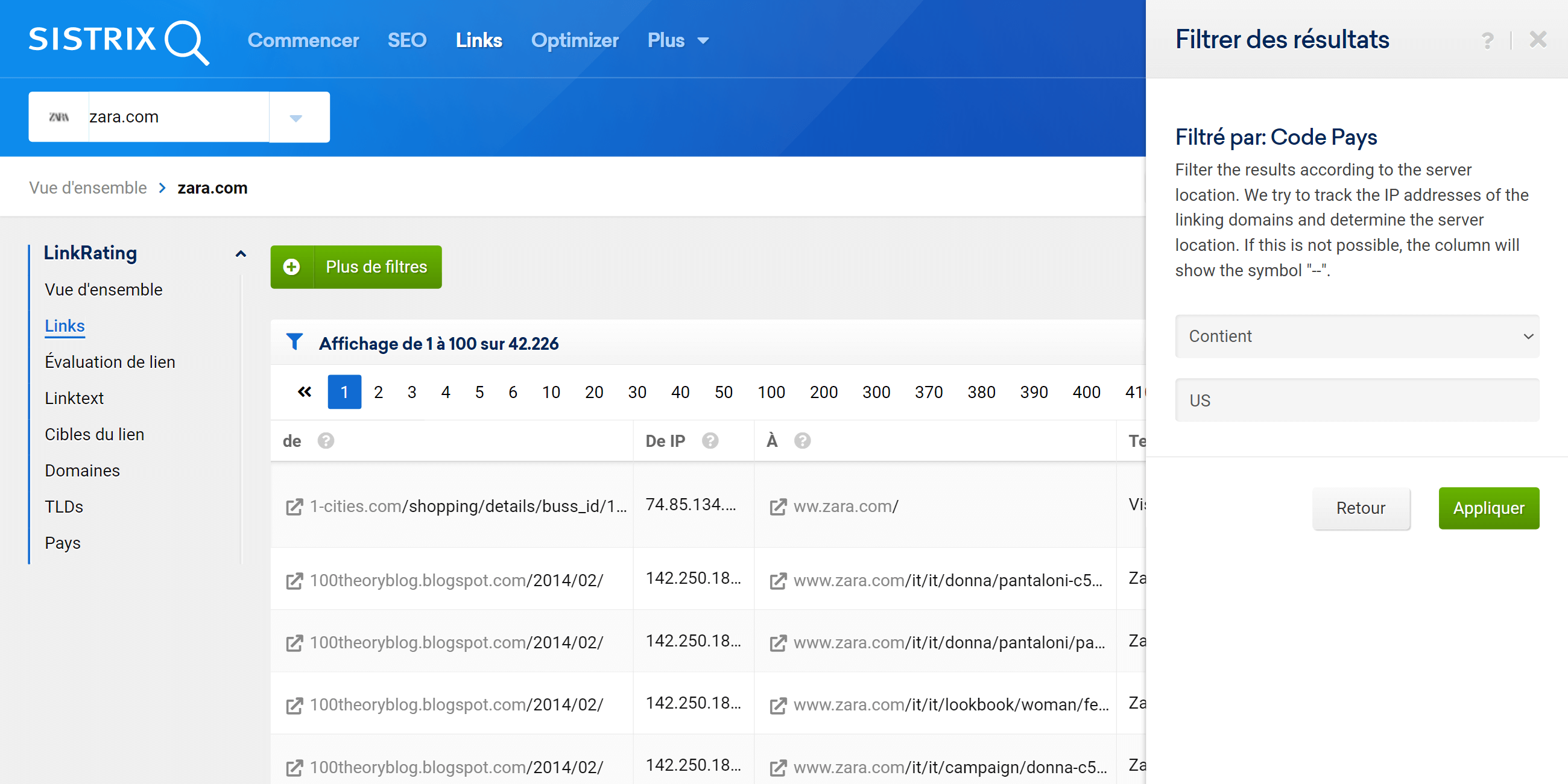Open the ww.zara.com/ target link

tap(846, 507)
